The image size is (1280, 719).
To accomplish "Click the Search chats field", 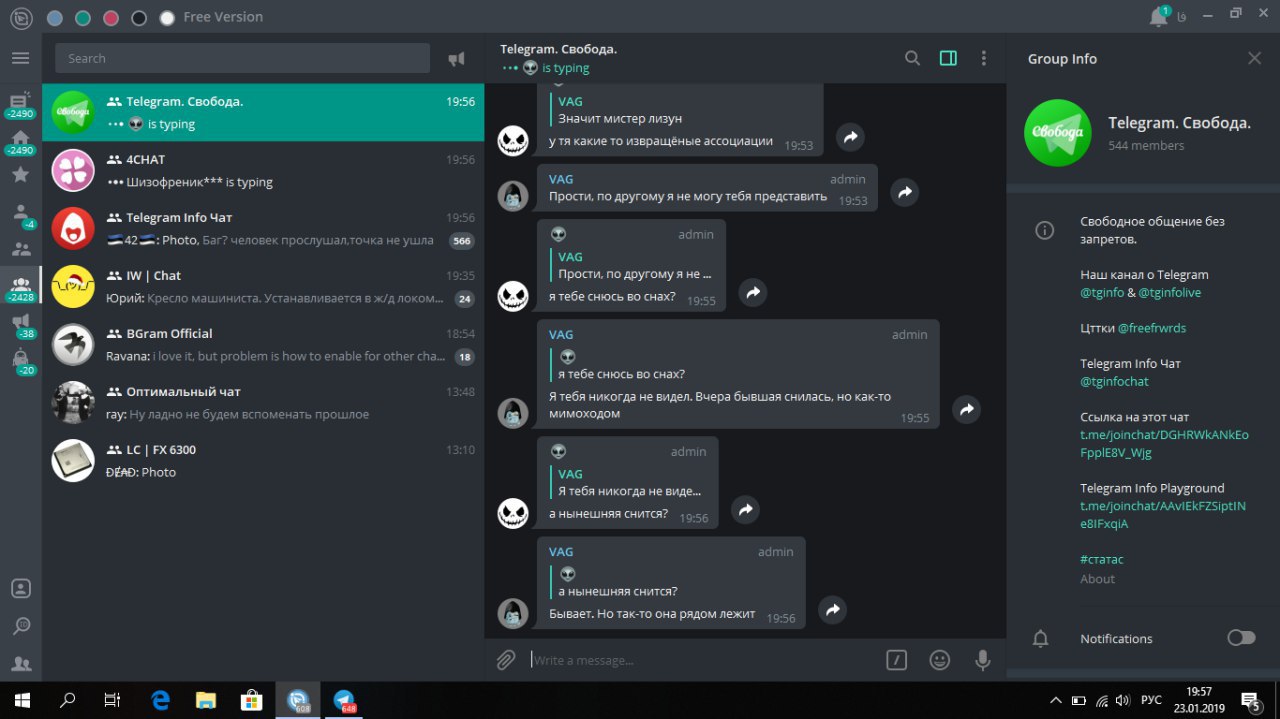I will [x=242, y=58].
